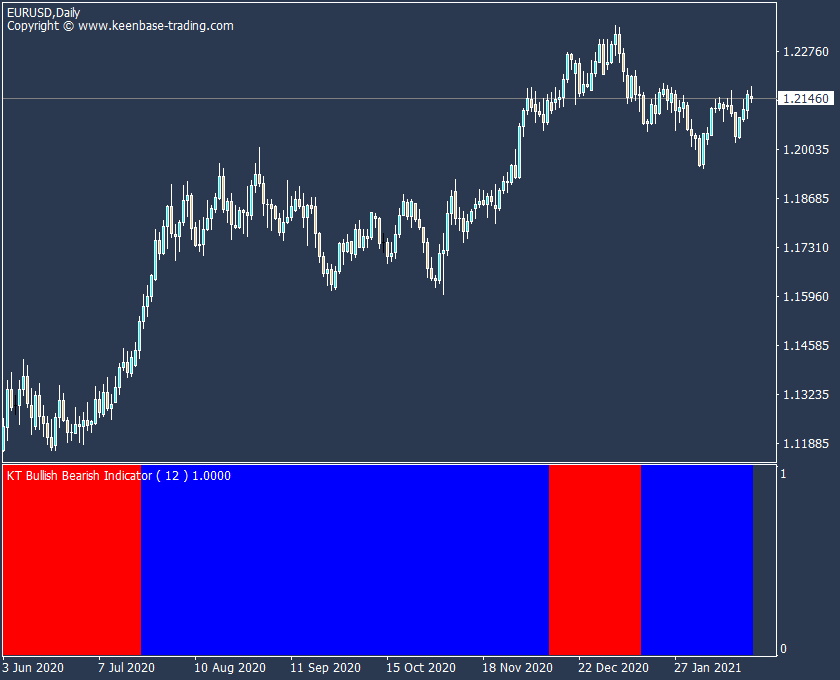Click the last blue bullish block near January 2021
Viewport: 840px width, 680px height.
tap(697, 560)
